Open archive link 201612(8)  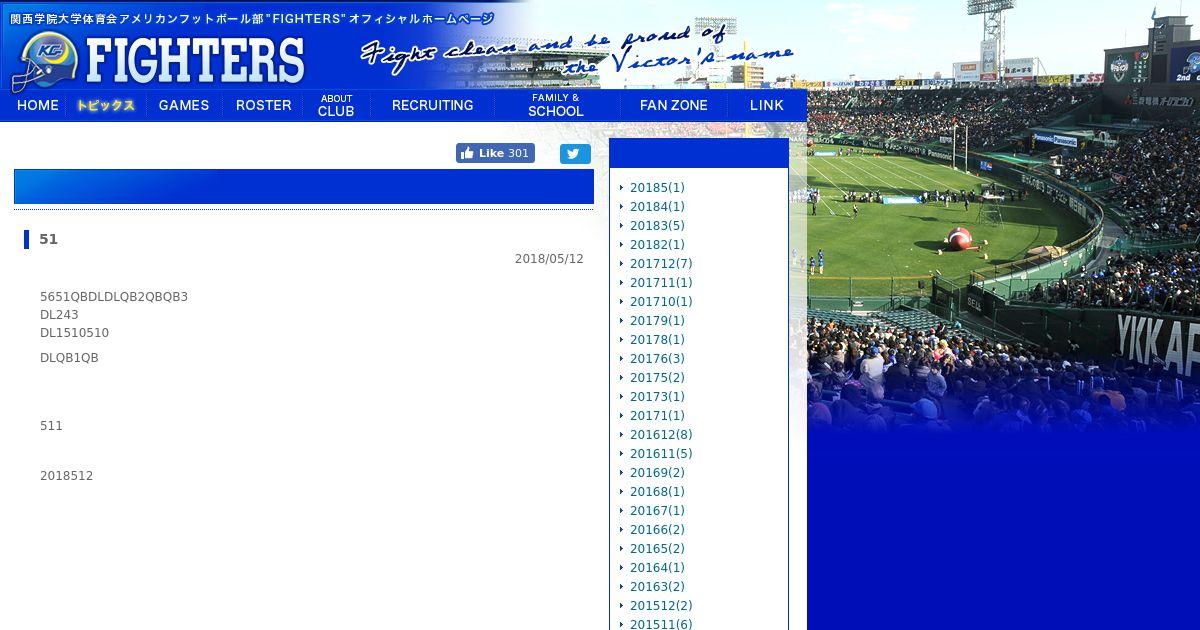(x=661, y=435)
